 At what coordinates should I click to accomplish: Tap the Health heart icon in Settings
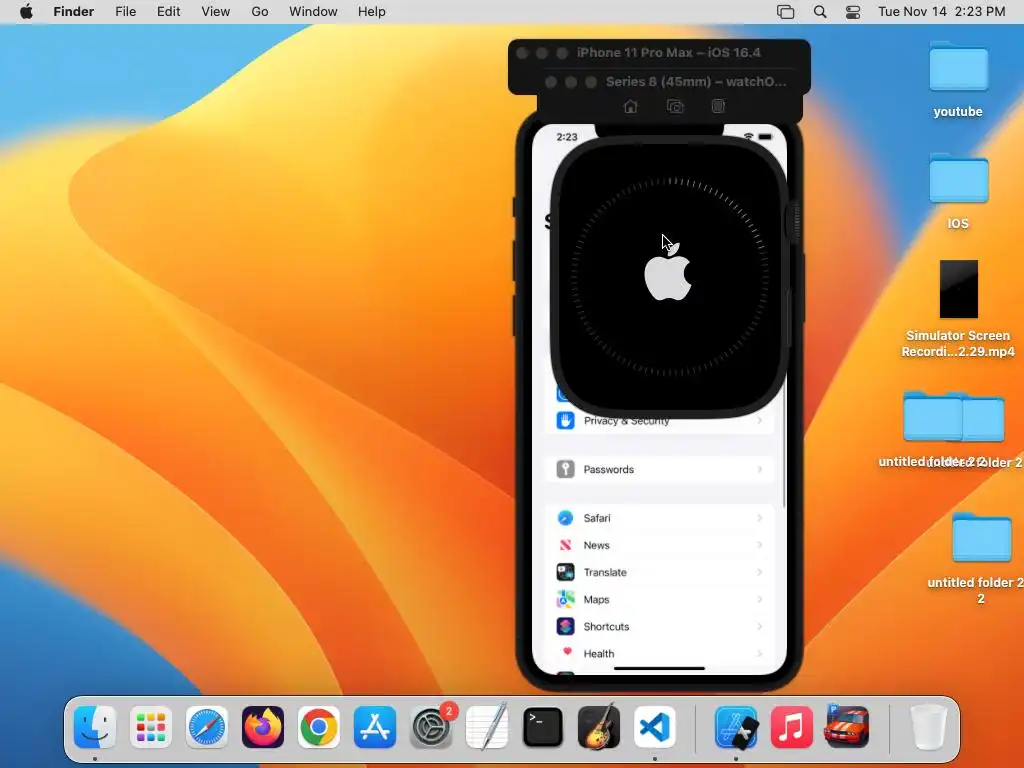tap(565, 653)
